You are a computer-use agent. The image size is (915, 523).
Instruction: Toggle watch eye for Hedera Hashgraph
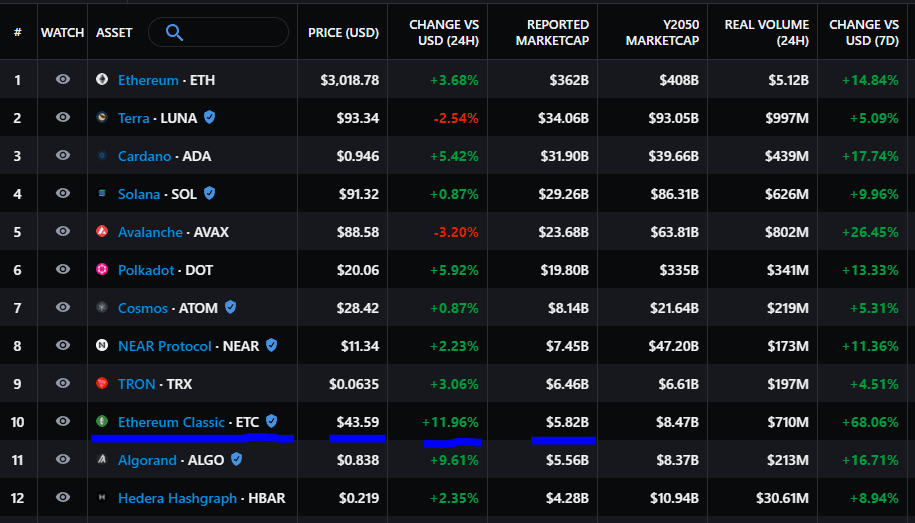pyautogui.click(x=63, y=497)
